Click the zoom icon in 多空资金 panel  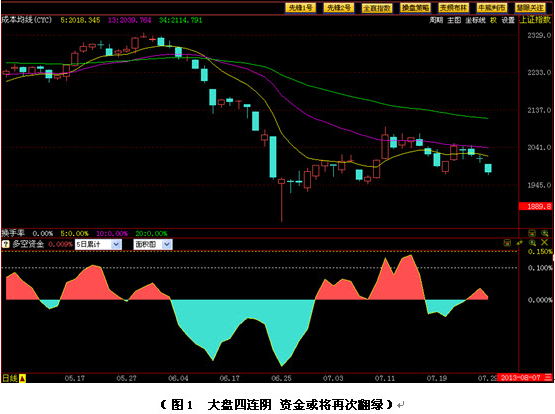click(x=532, y=242)
